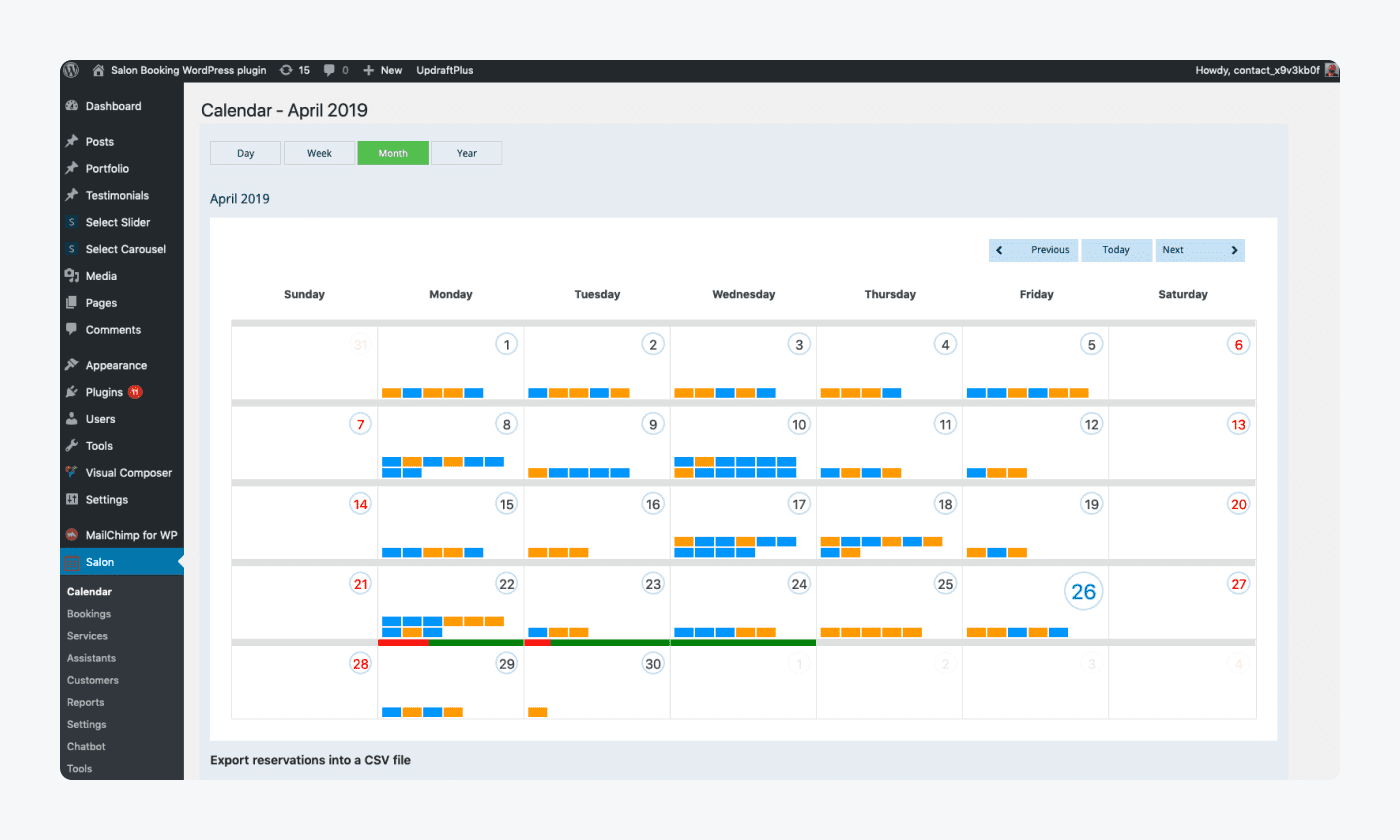
Task: Select the Year view tab
Action: pyautogui.click(x=467, y=153)
